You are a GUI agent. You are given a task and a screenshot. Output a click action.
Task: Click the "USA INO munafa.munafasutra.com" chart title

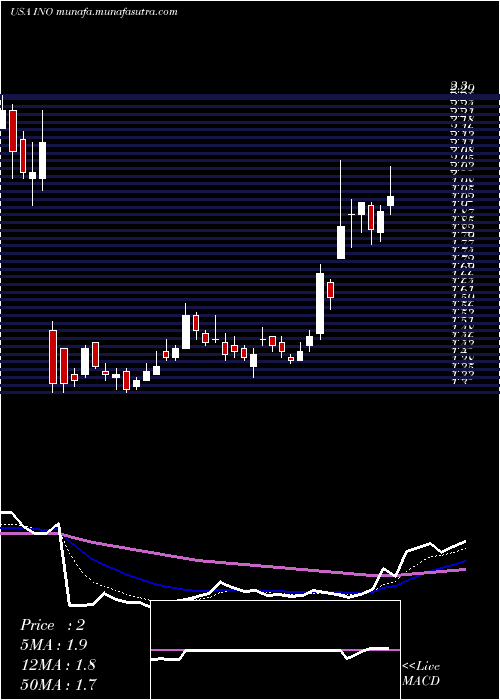click(94, 12)
